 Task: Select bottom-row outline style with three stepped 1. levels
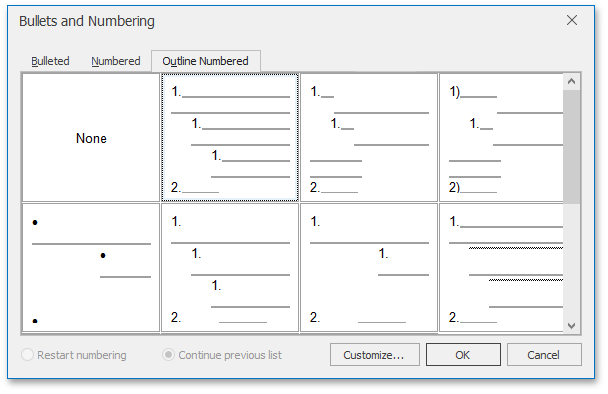tap(230, 268)
